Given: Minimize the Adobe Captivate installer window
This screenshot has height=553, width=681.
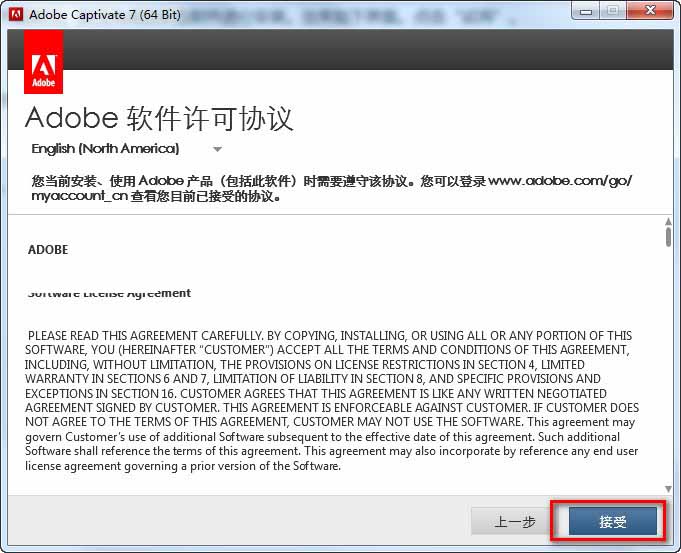Looking at the screenshot, I should [x=585, y=11].
